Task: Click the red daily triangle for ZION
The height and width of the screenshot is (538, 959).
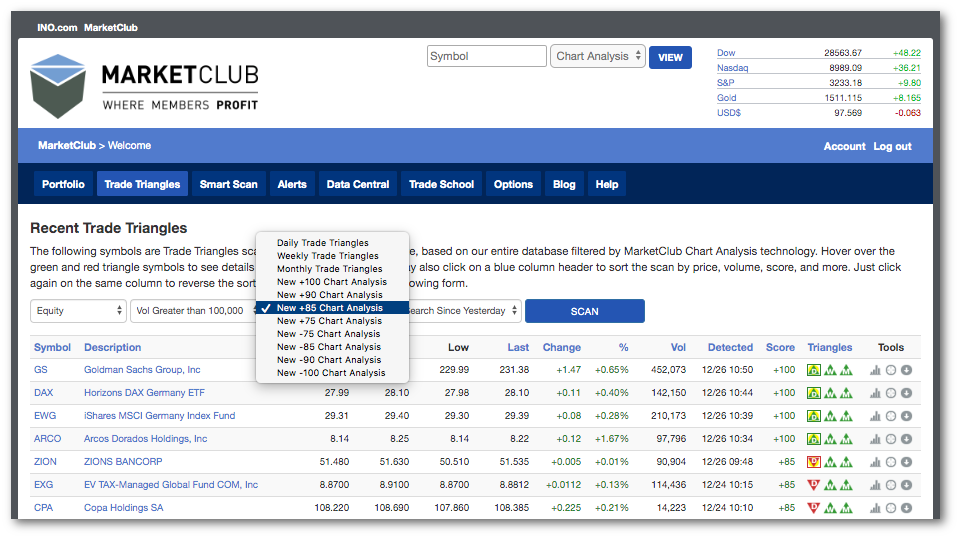Action: pyautogui.click(x=813, y=462)
